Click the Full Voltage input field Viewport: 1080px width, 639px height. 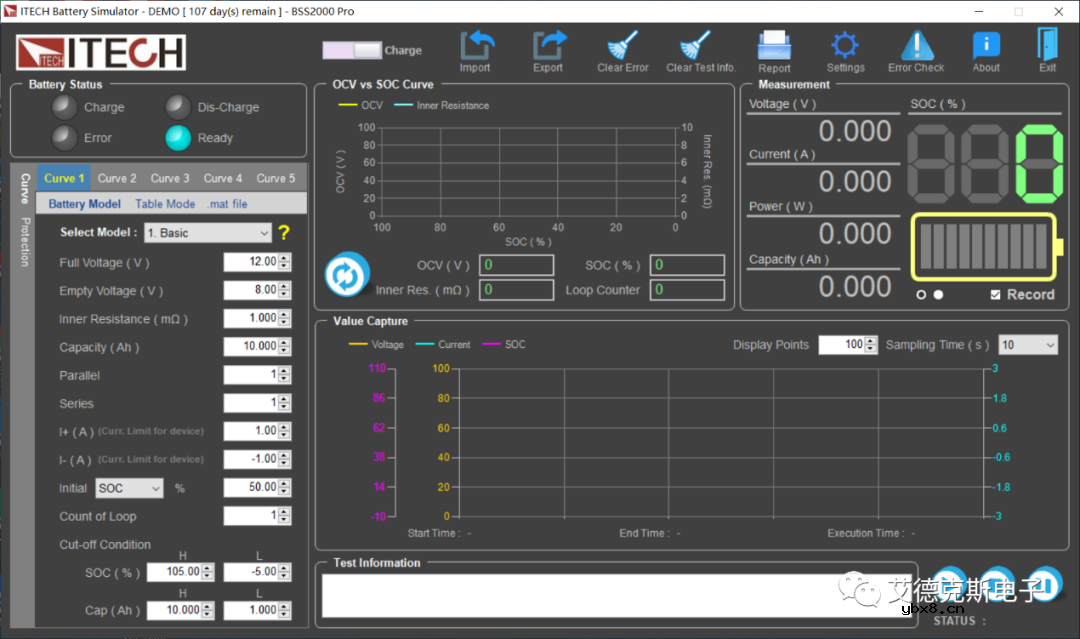250,262
